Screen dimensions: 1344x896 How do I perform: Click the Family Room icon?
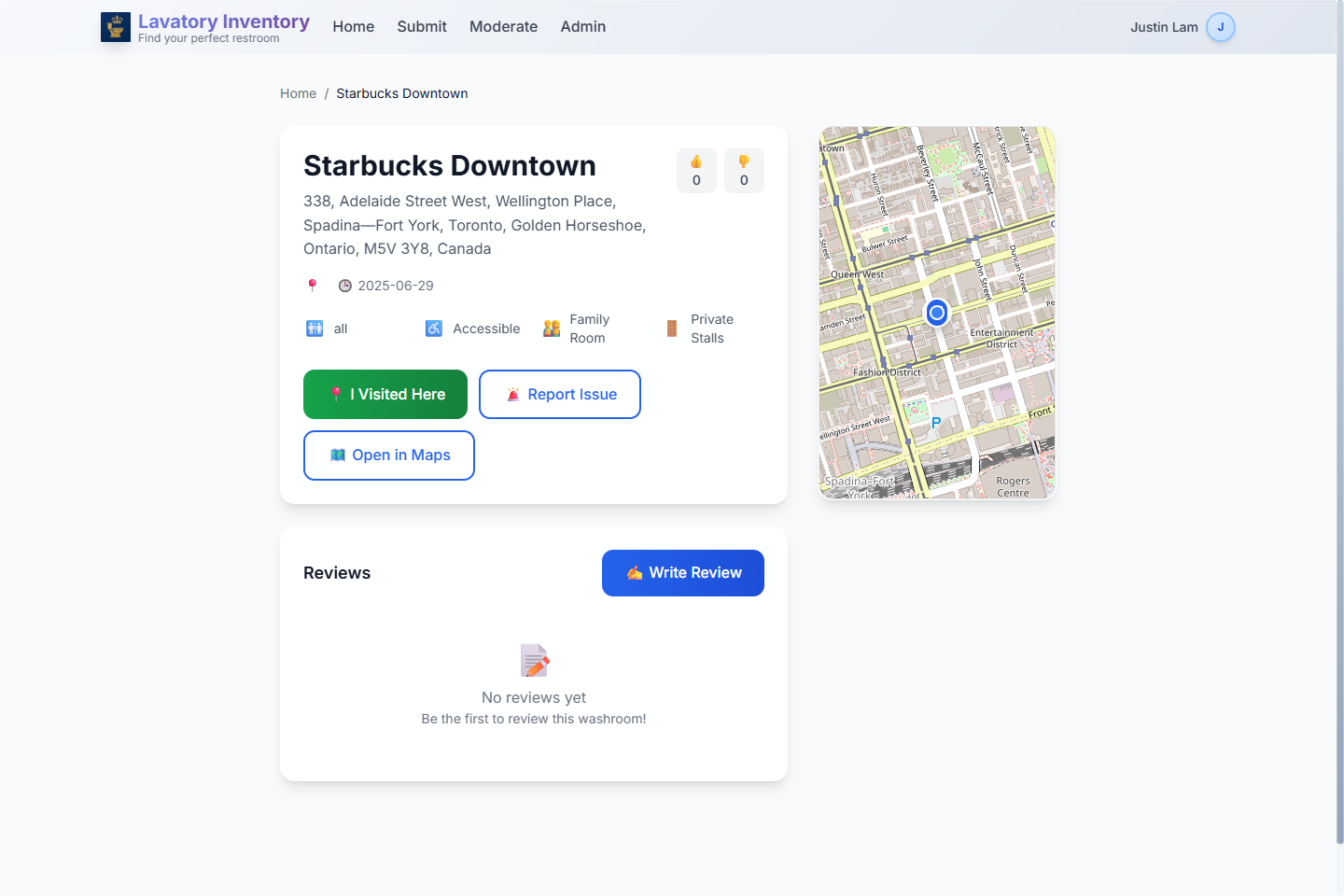pyautogui.click(x=552, y=329)
